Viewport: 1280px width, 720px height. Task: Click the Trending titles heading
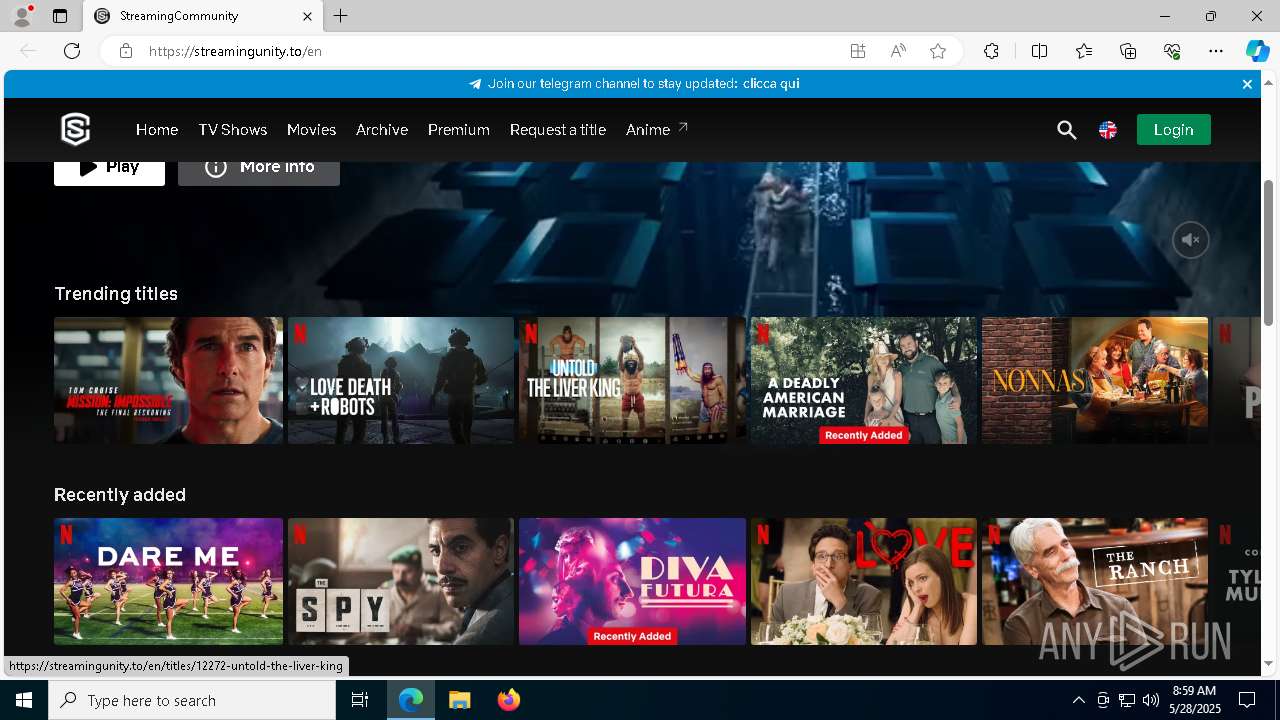tap(116, 294)
